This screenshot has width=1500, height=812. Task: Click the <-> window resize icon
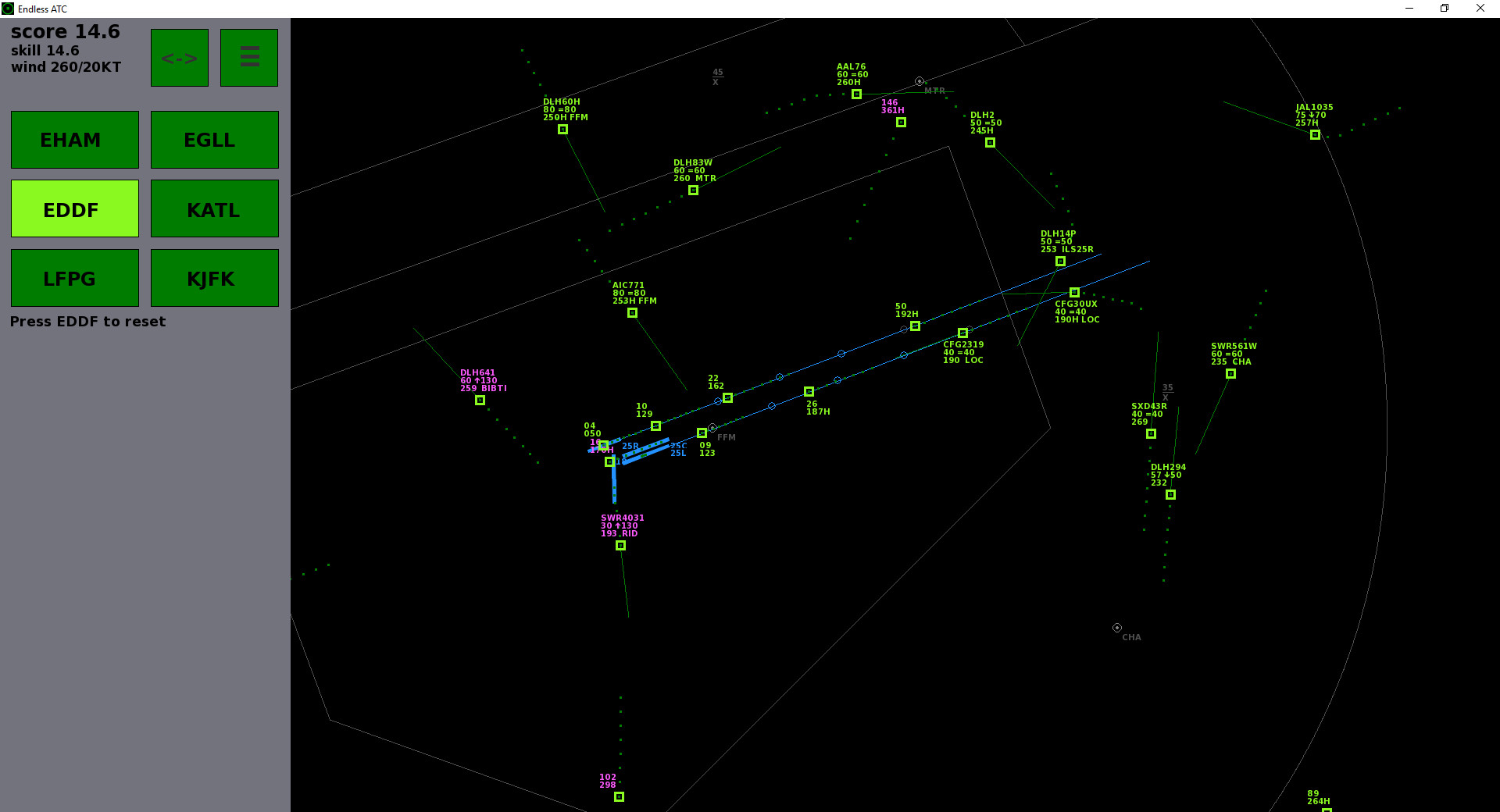(x=179, y=57)
